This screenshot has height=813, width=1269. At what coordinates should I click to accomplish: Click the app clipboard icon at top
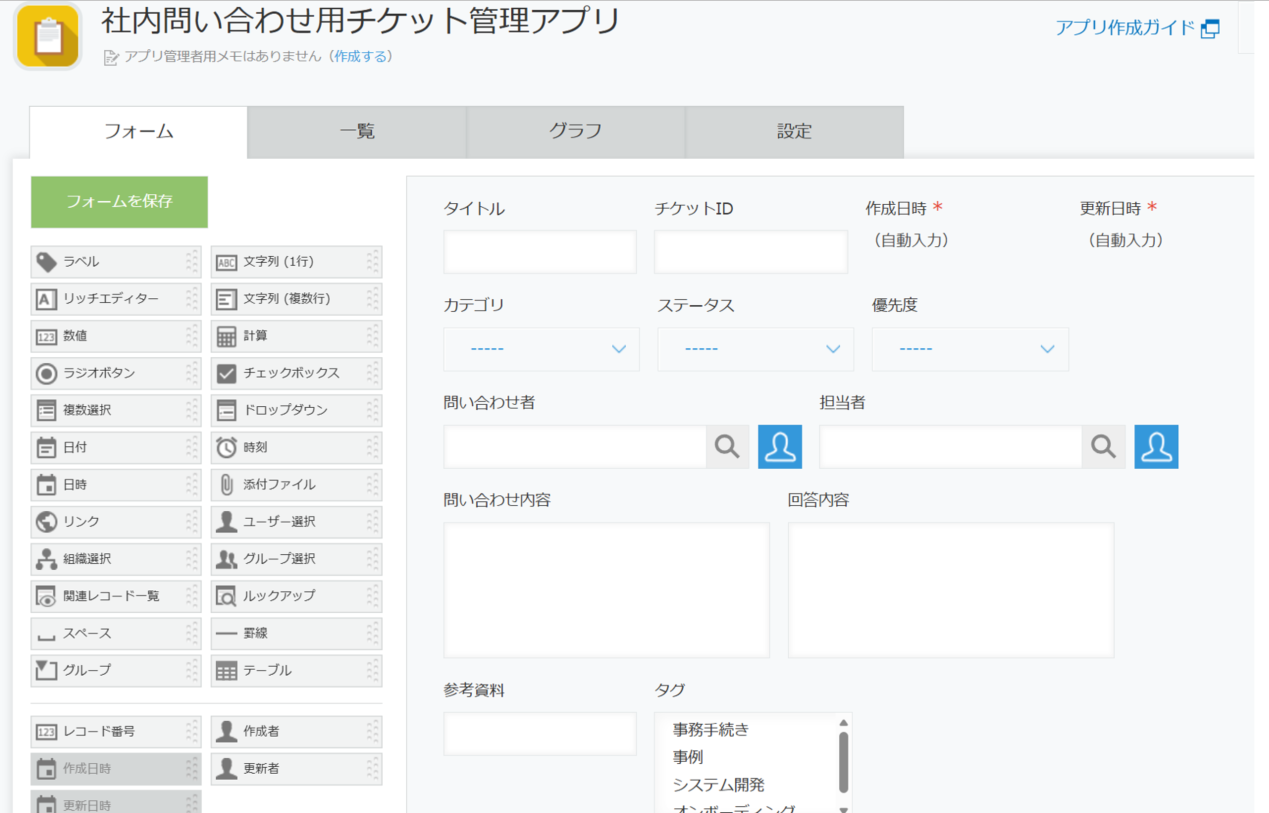point(47,36)
